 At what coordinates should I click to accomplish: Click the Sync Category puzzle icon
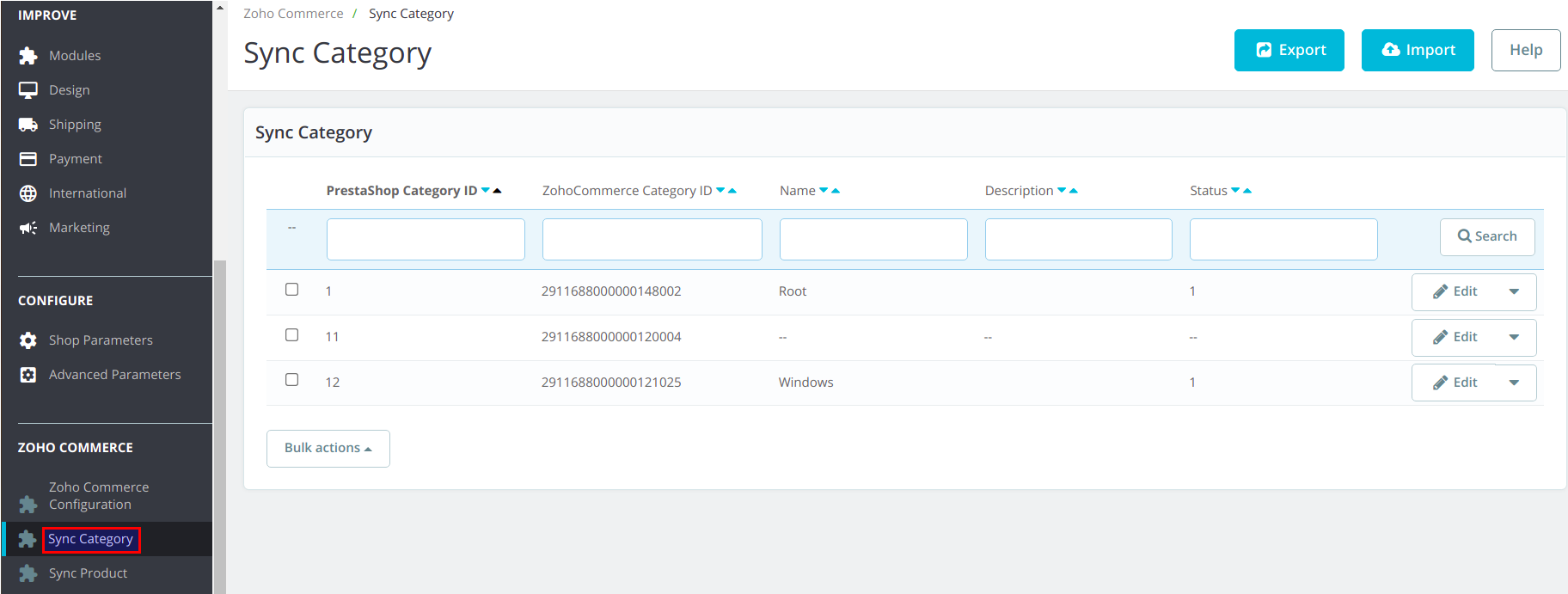[28, 539]
